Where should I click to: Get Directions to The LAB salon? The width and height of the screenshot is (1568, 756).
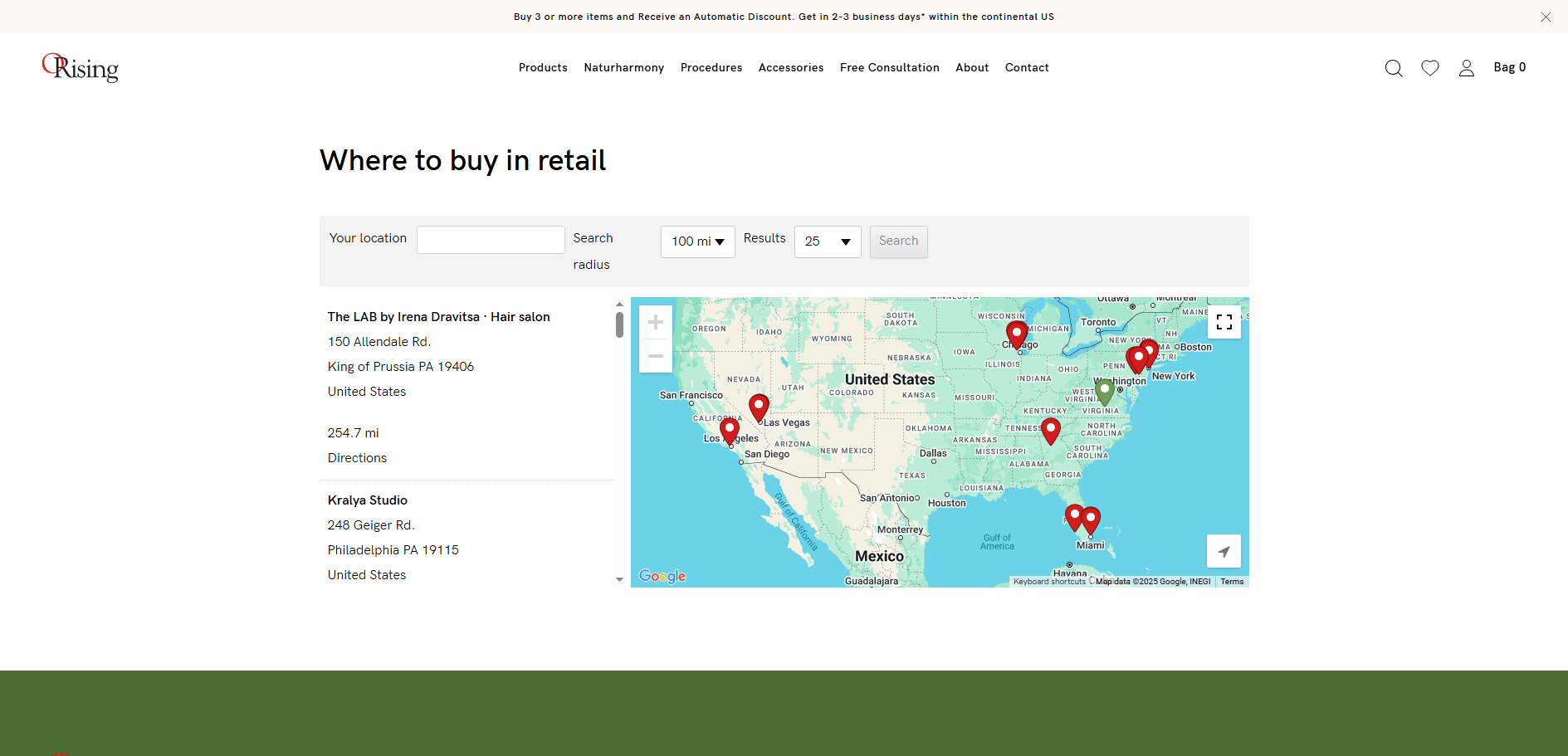[357, 458]
